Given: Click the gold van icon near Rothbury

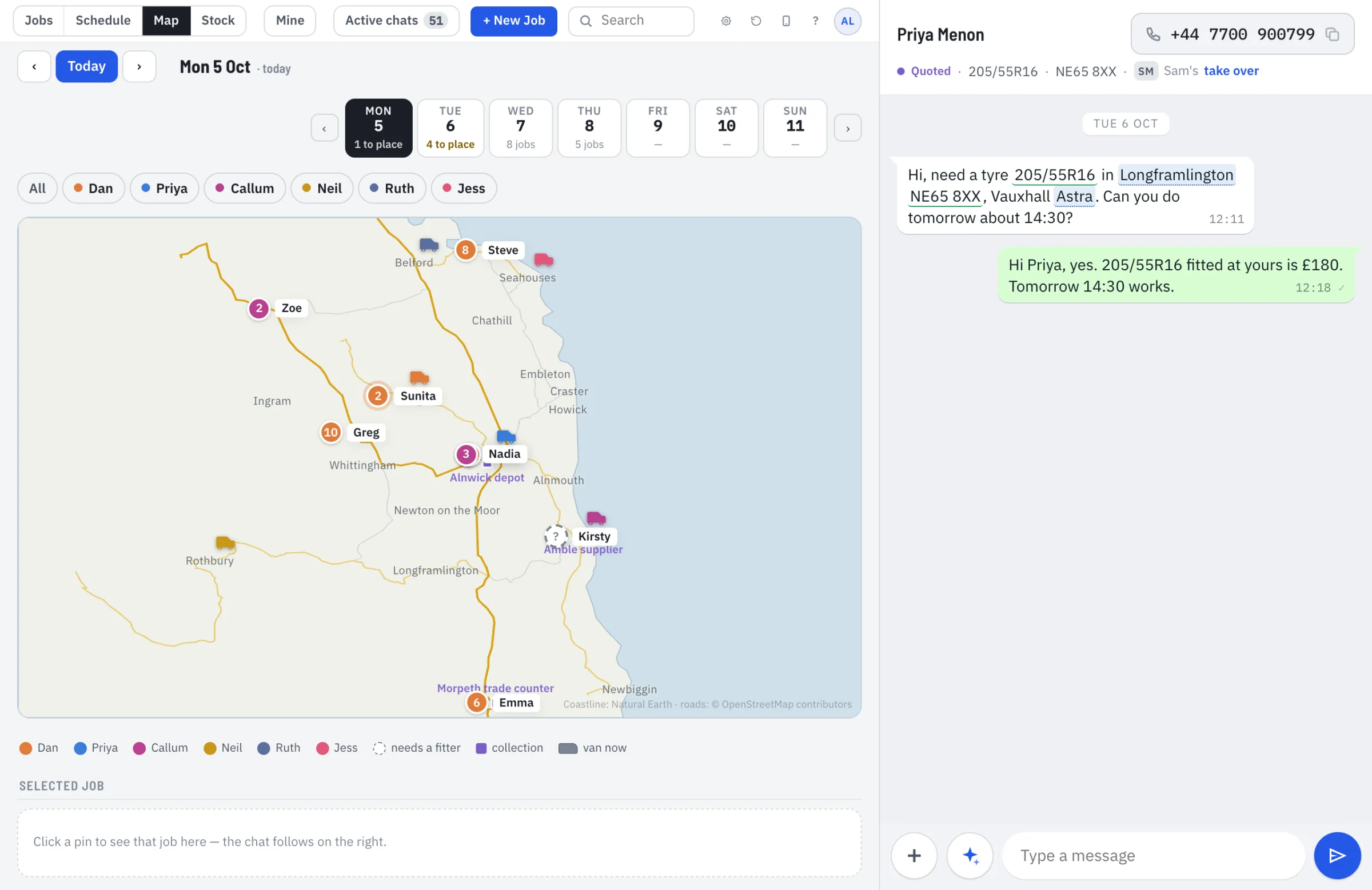Looking at the screenshot, I should [225, 543].
